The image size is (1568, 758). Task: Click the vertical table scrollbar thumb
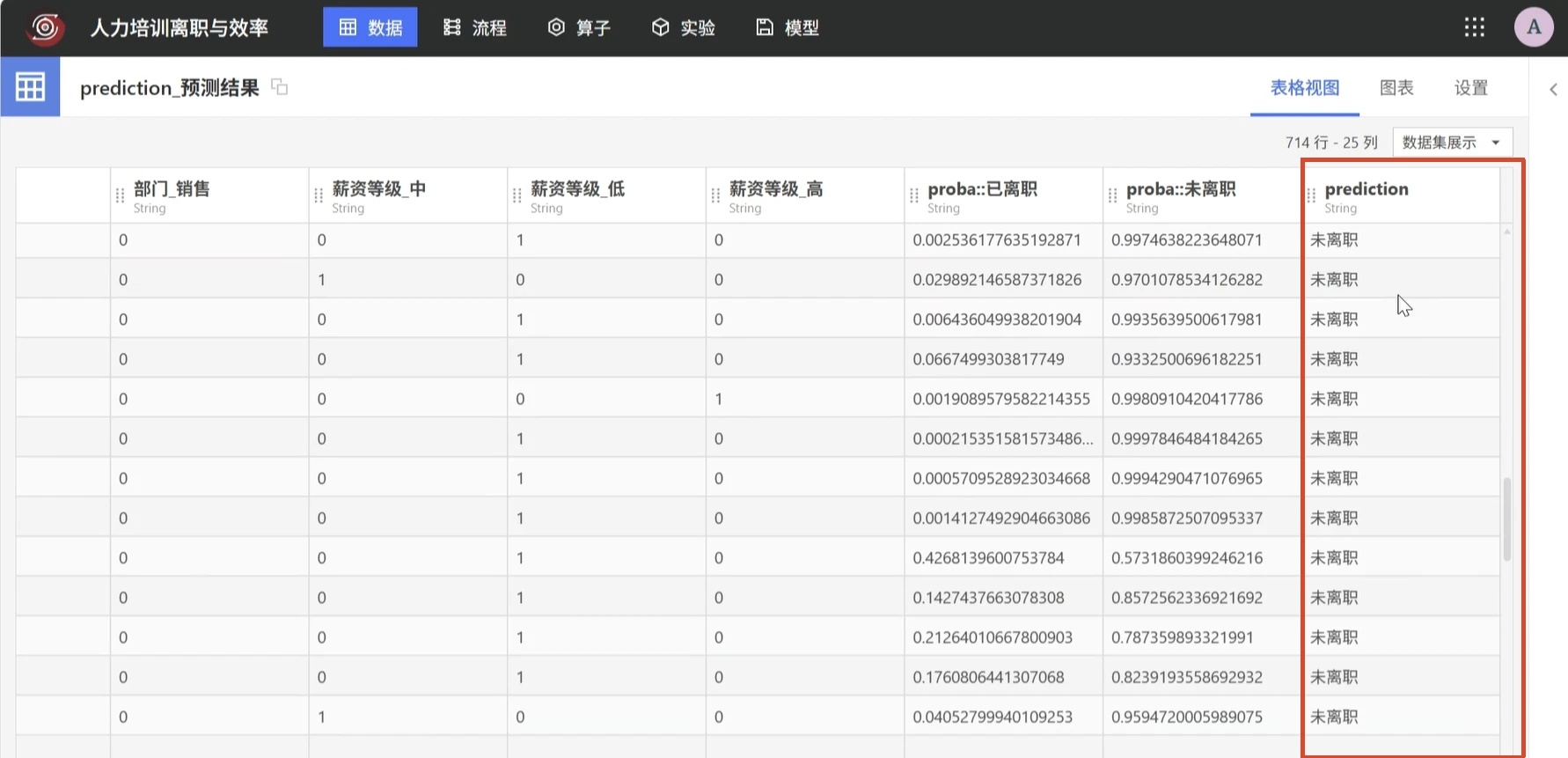1507,519
